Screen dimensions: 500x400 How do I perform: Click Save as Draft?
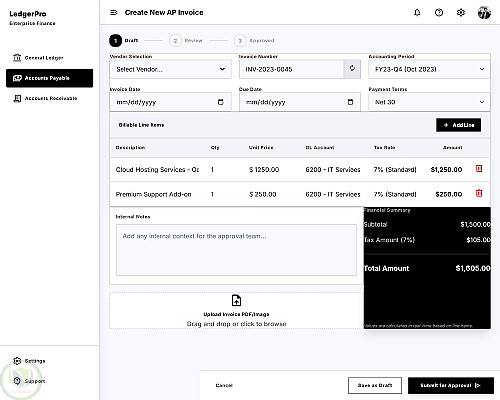pyautogui.click(x=375, y=385)
